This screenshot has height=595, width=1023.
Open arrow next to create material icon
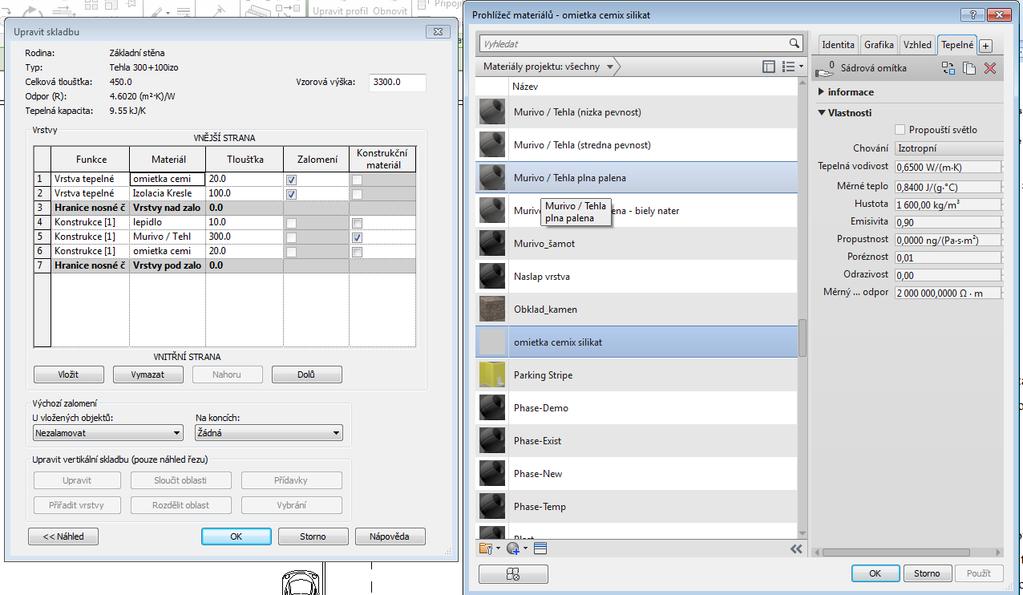525,549
